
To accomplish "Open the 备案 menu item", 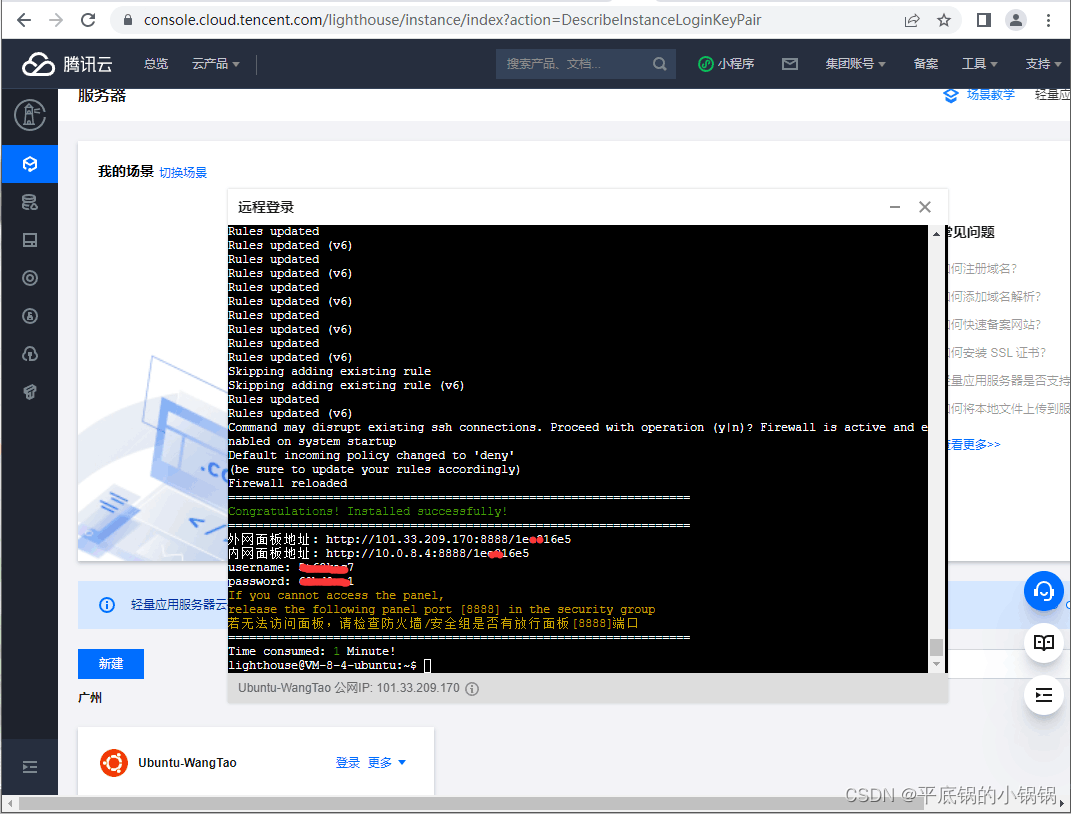I will pos(926,64).
